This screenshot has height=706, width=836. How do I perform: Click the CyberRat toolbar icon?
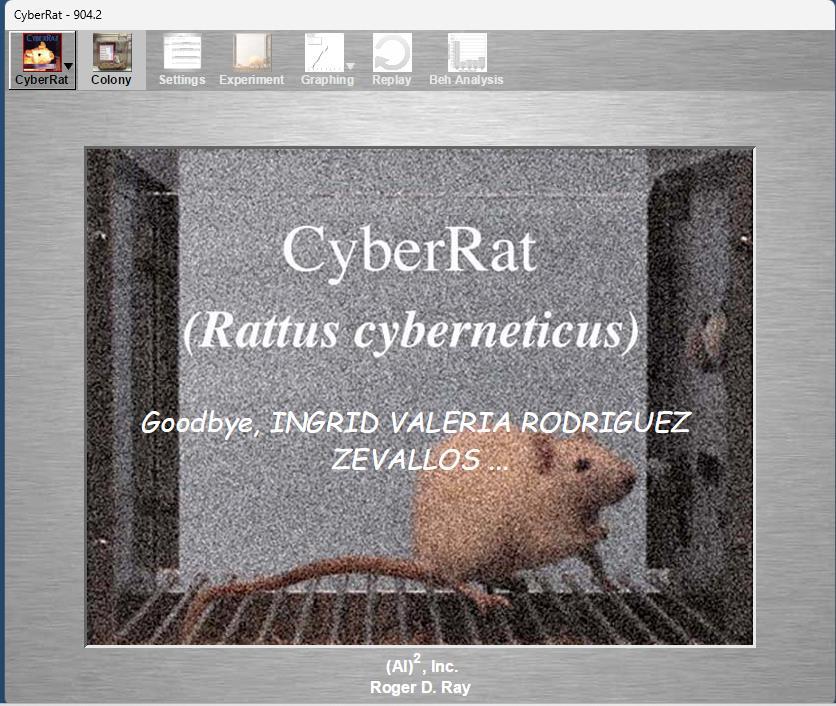click(42, 52)
